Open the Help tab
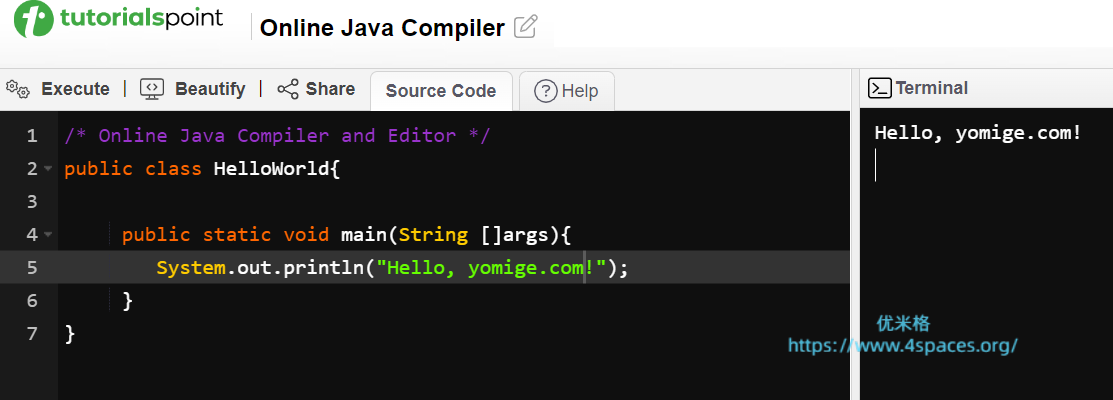This screenshot has width=1113, height=400. (x=567, y=91)
